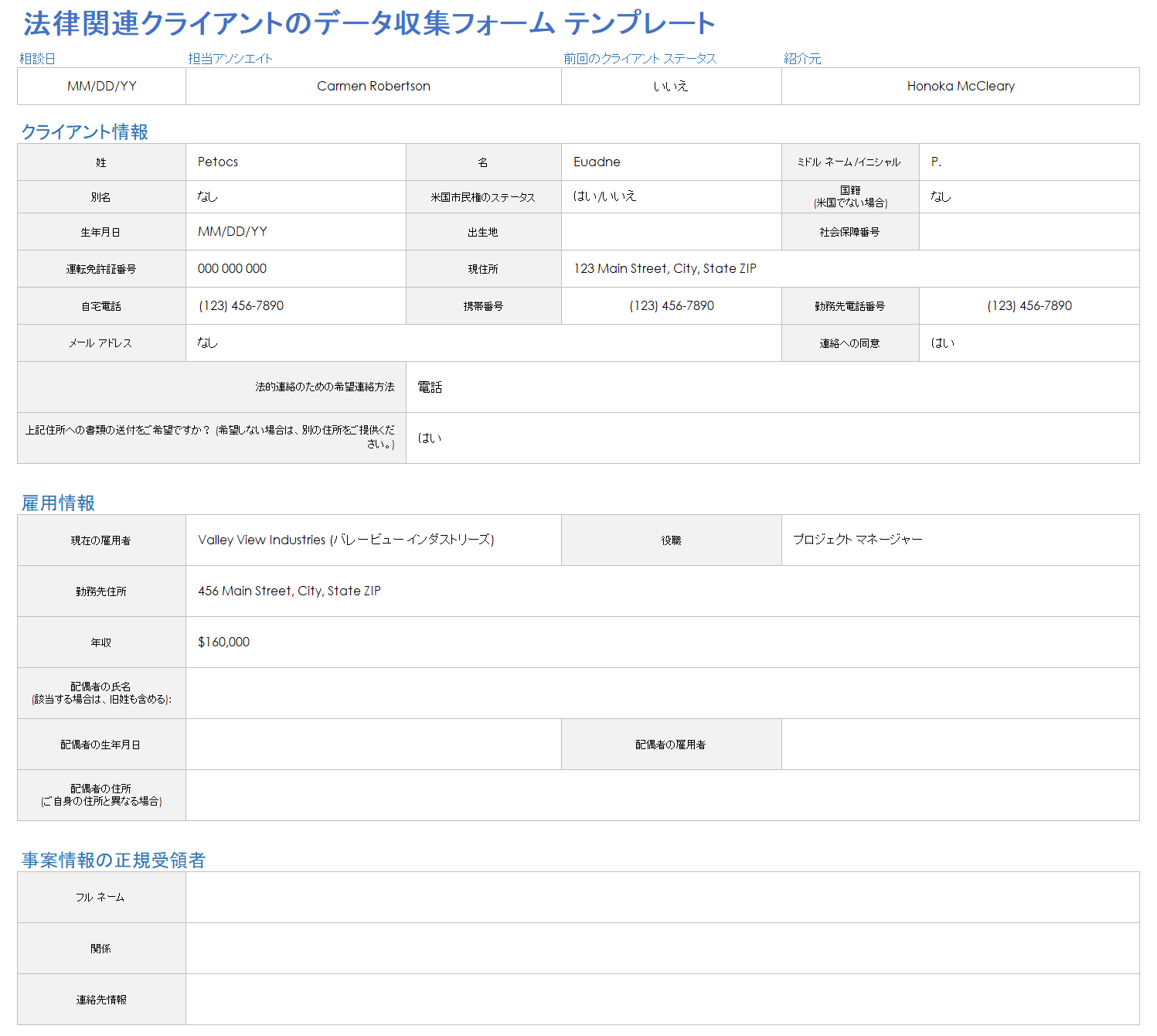Click the empty 連絡先情報 value field
This screenshot has width=1157, height=1036.
(662, 999)
